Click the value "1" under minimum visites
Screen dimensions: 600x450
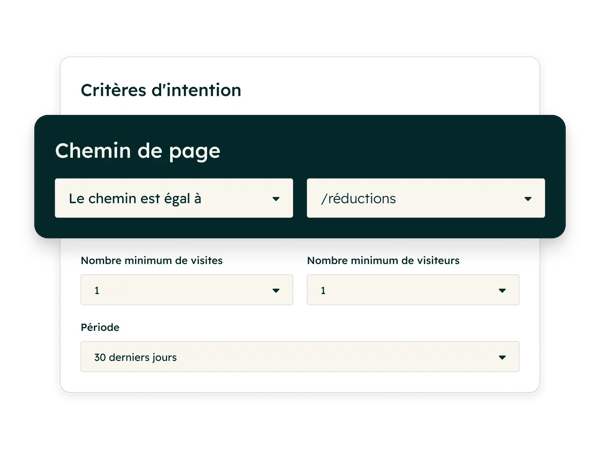tap(97, 291)
